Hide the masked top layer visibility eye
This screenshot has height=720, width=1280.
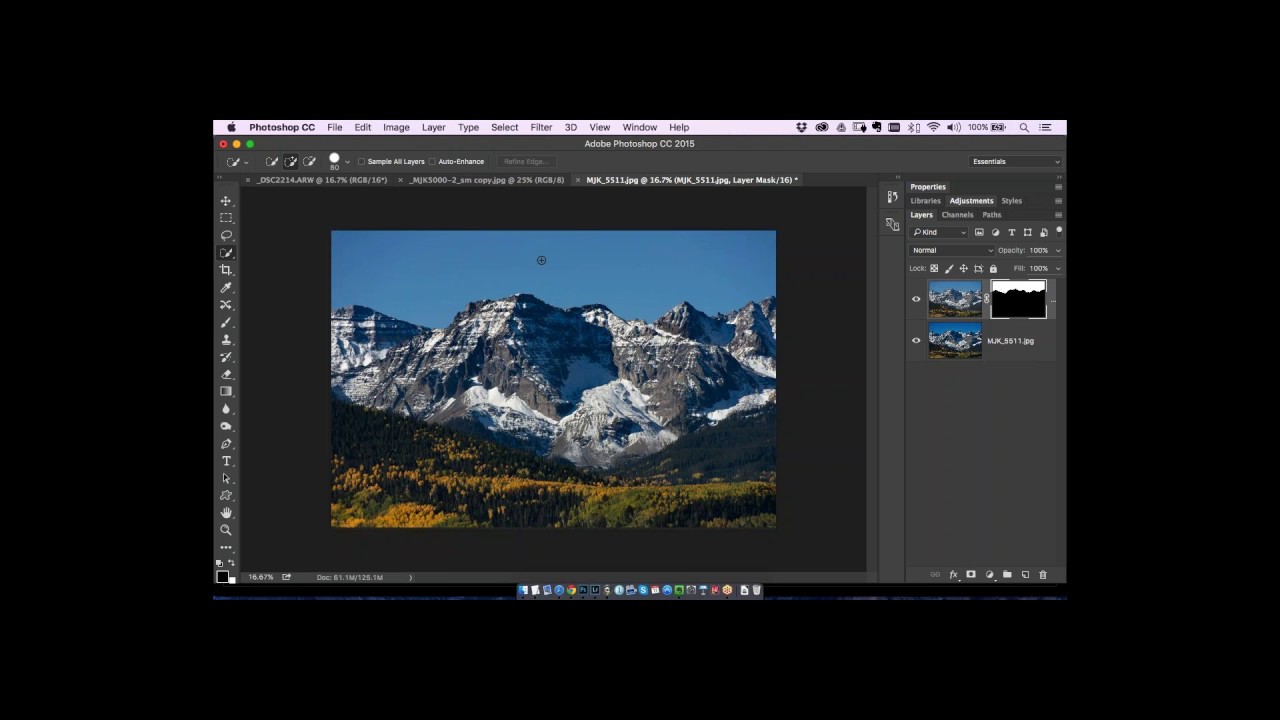coord(916,299)
